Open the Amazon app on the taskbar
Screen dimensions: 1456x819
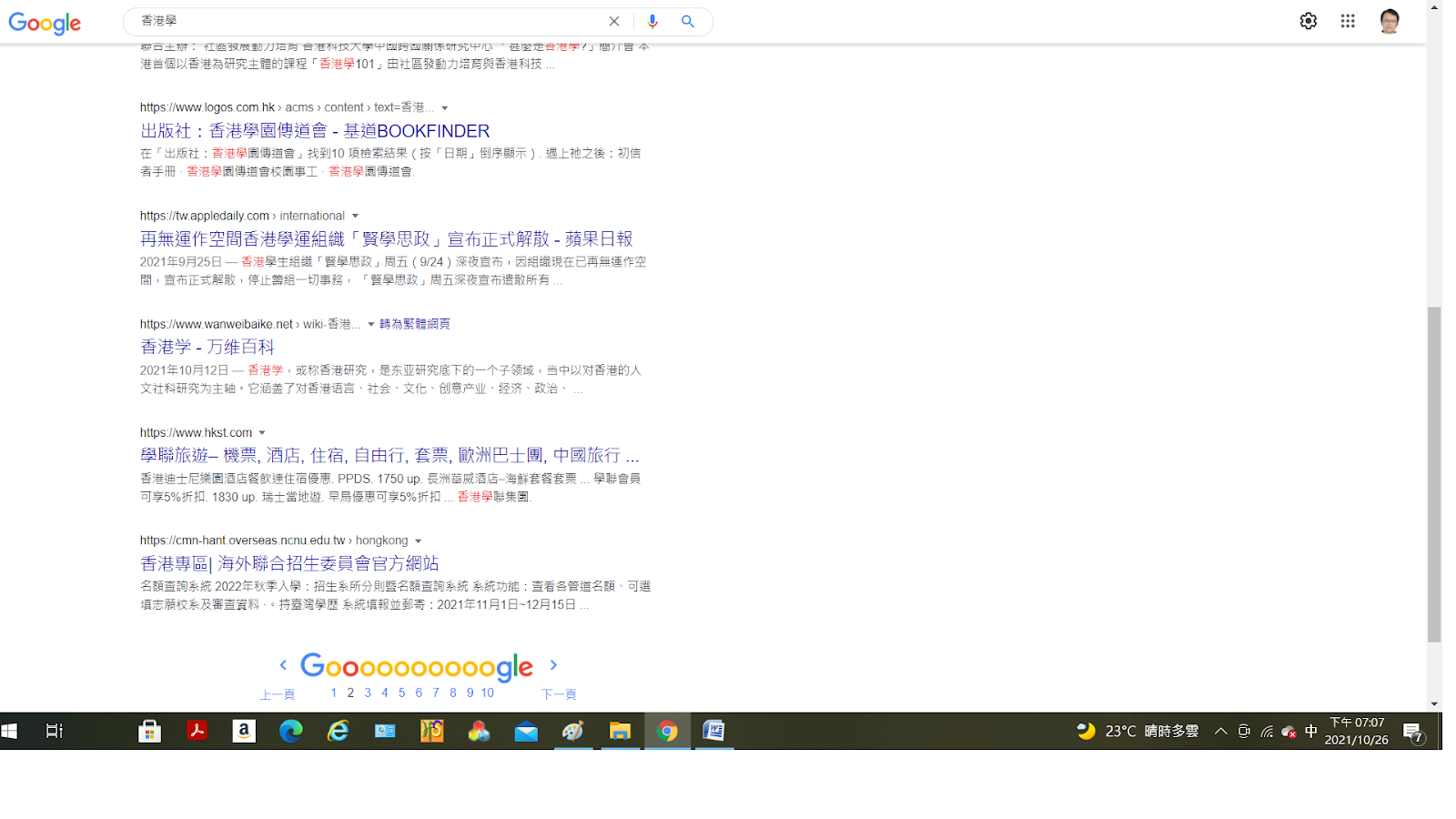pos(244,731)
